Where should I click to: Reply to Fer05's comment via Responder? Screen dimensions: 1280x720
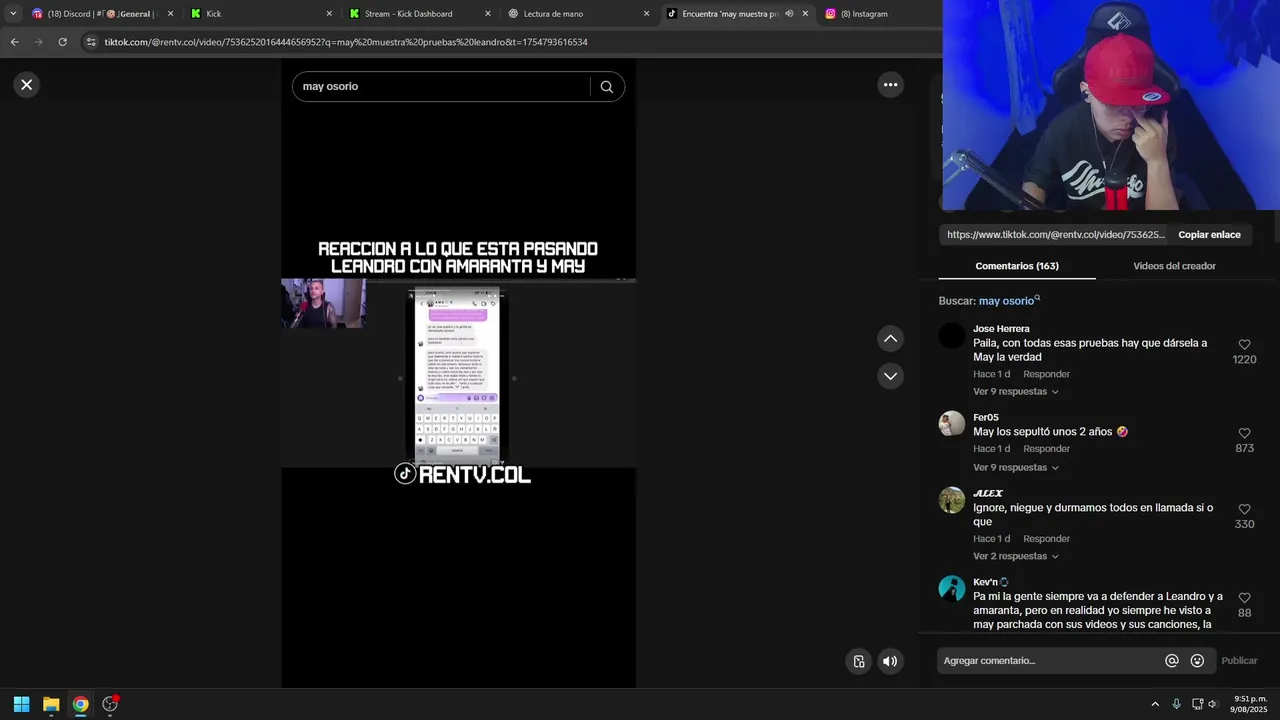(x=1046, y=449)
